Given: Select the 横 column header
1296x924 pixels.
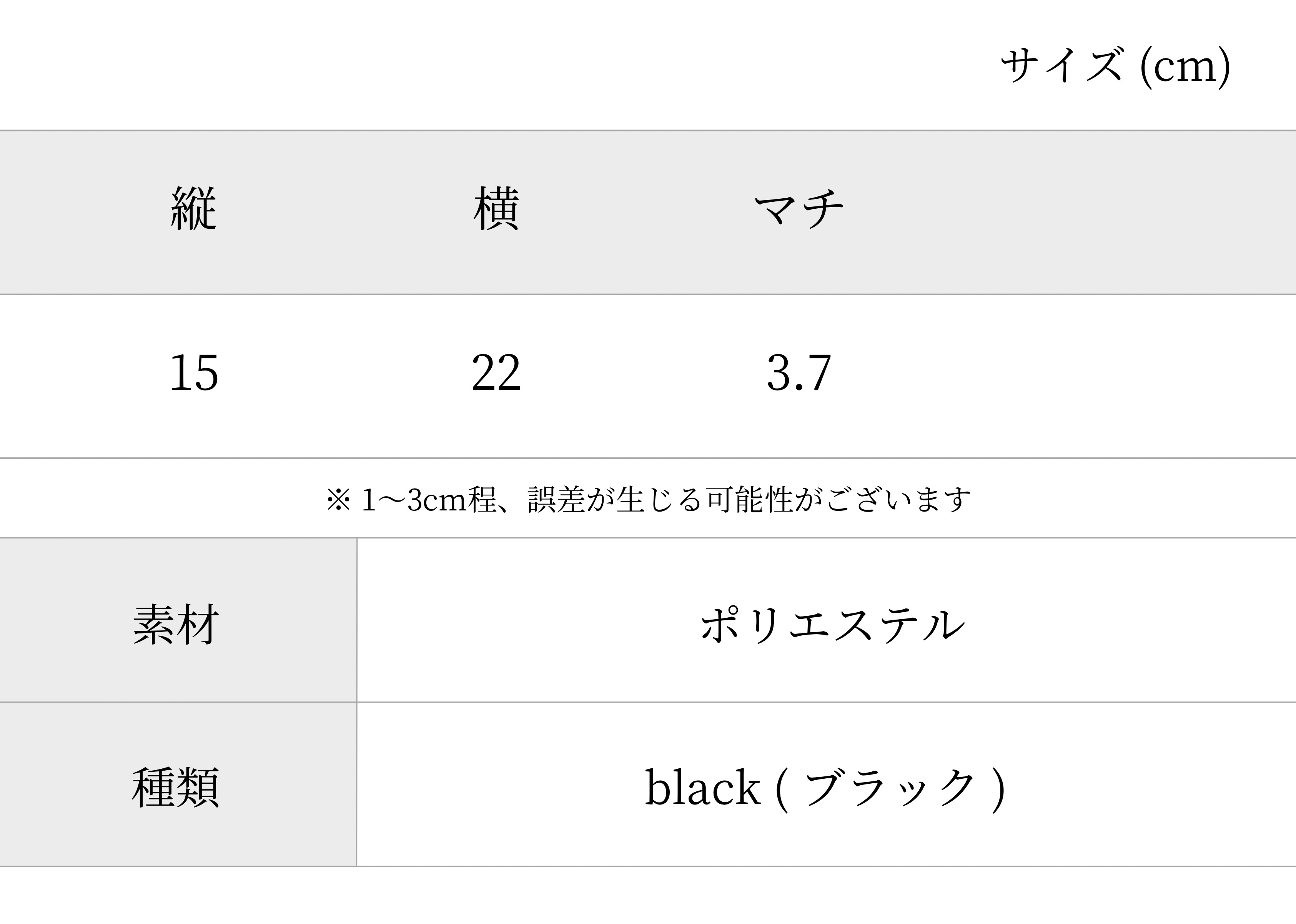Looking at the screenshot, I should [x=496, y=209].
